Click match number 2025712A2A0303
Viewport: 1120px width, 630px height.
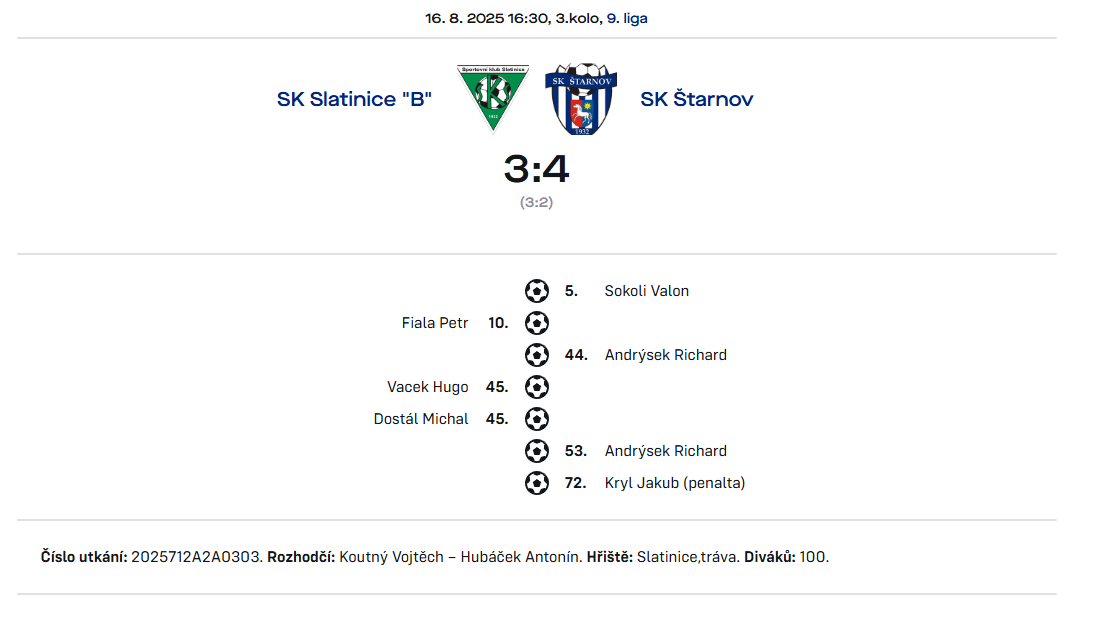[x=196, y=557]
